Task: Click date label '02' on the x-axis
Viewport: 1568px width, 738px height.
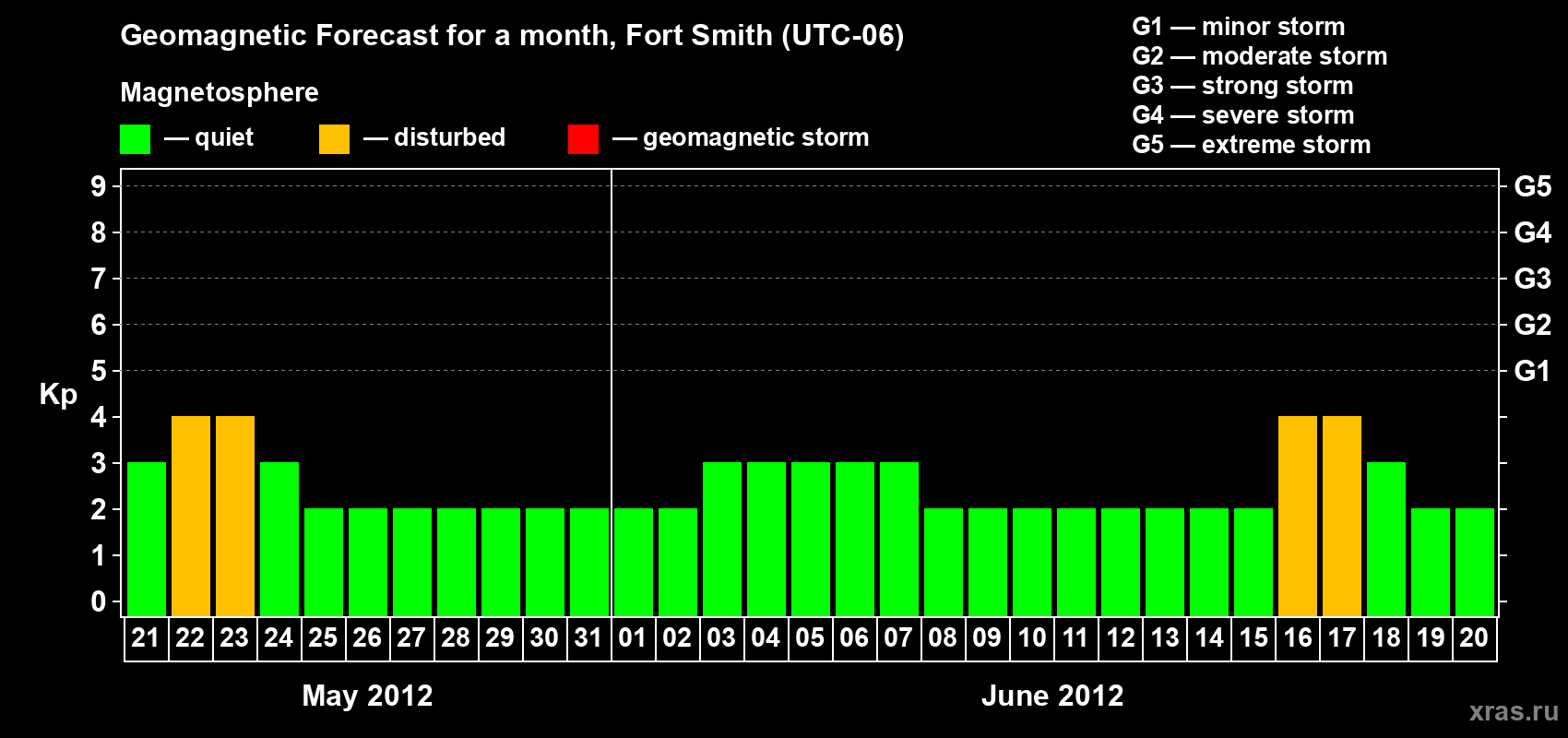Action: (677, 637)
